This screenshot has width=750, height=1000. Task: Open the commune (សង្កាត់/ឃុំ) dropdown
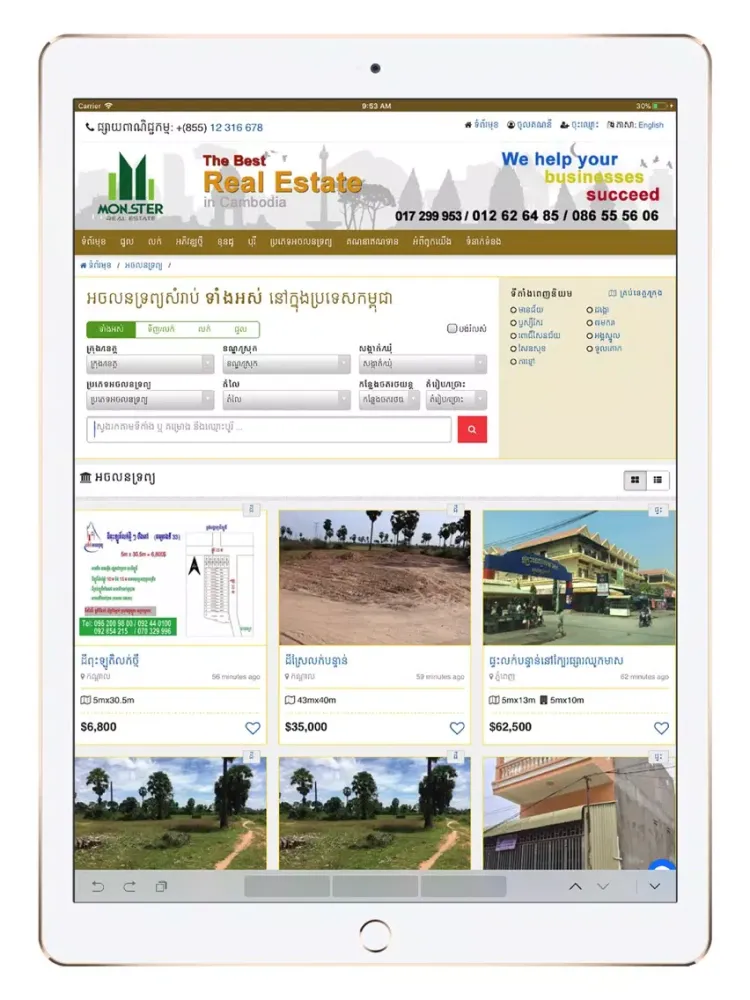coord(423,364)
